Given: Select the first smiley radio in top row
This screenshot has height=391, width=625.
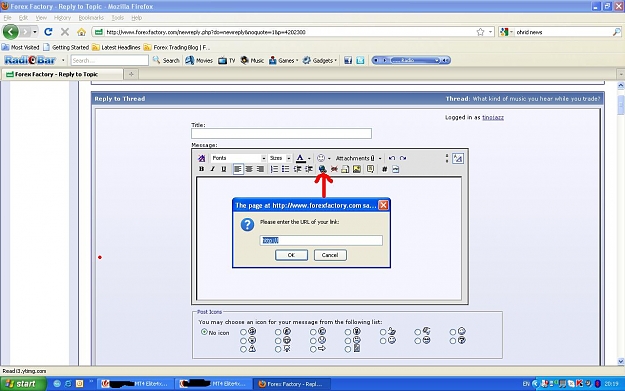Looking at the screenshot, I should (243, 332).
